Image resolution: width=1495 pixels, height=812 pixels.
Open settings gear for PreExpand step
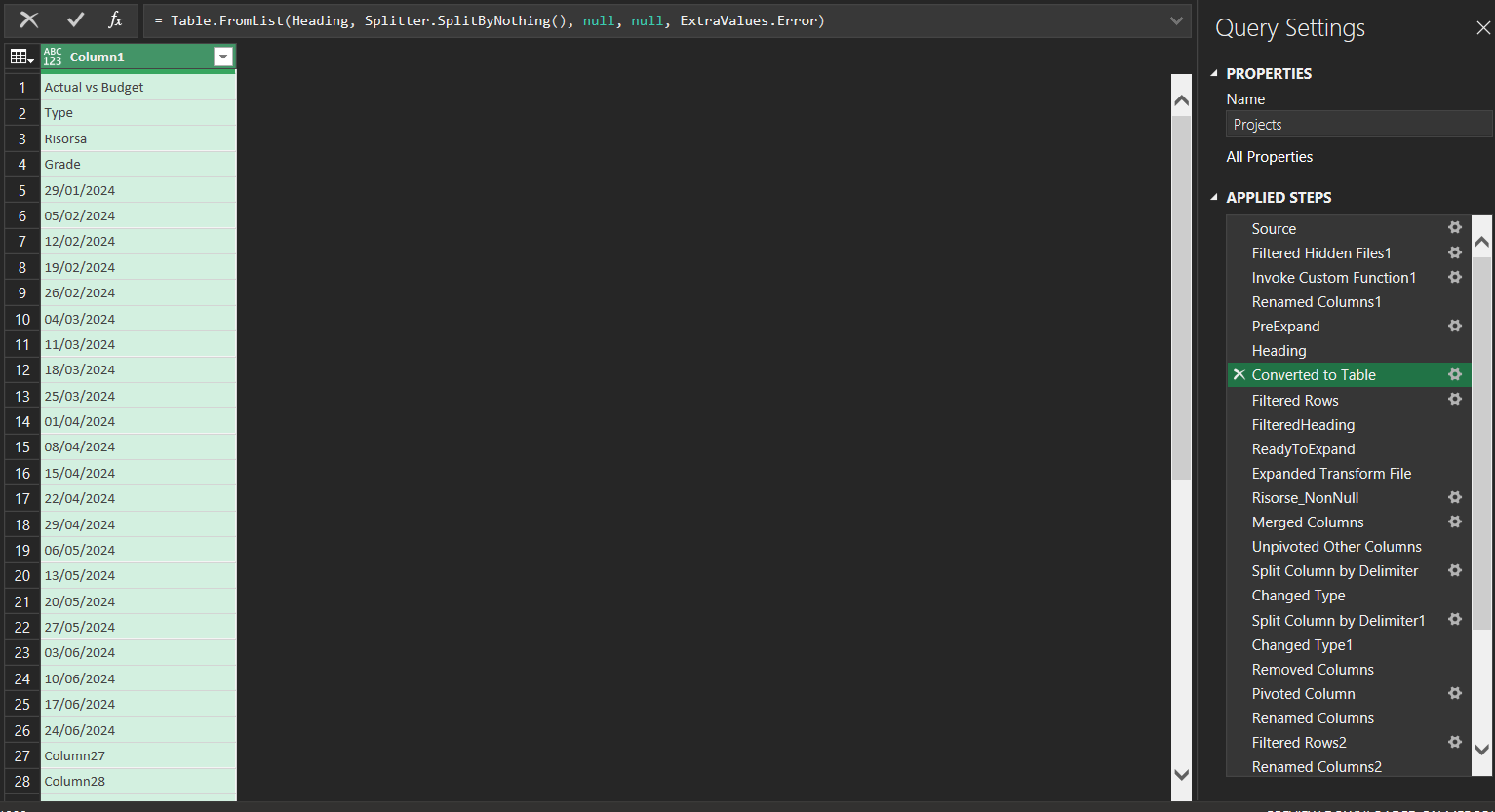click(x=1455, y=326)
